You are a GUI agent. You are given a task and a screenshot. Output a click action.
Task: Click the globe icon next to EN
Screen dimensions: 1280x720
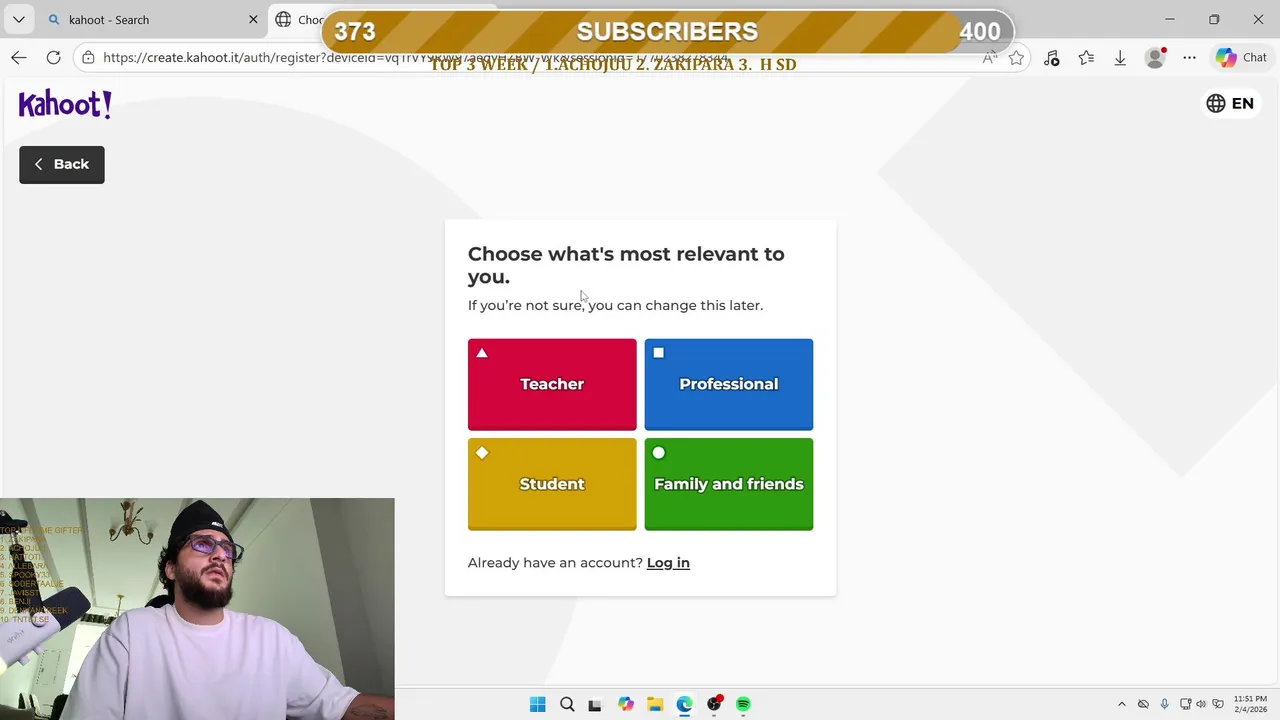[1216, 103]
